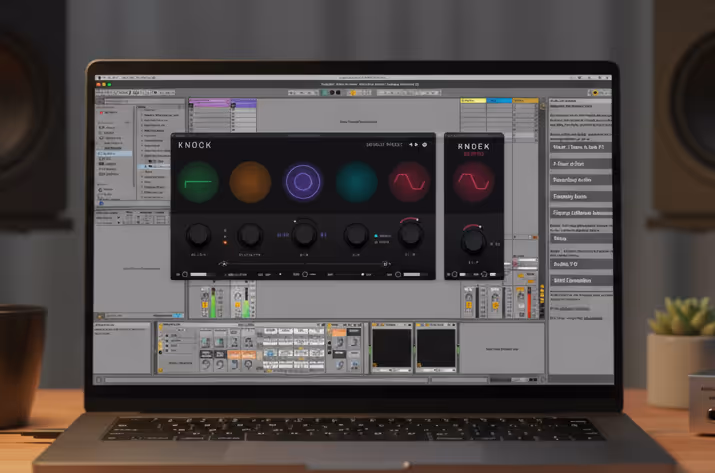The image size is (715, 473).
Task: Select the orange-lit mode dot beside the first knob
Action: (225, 243)
